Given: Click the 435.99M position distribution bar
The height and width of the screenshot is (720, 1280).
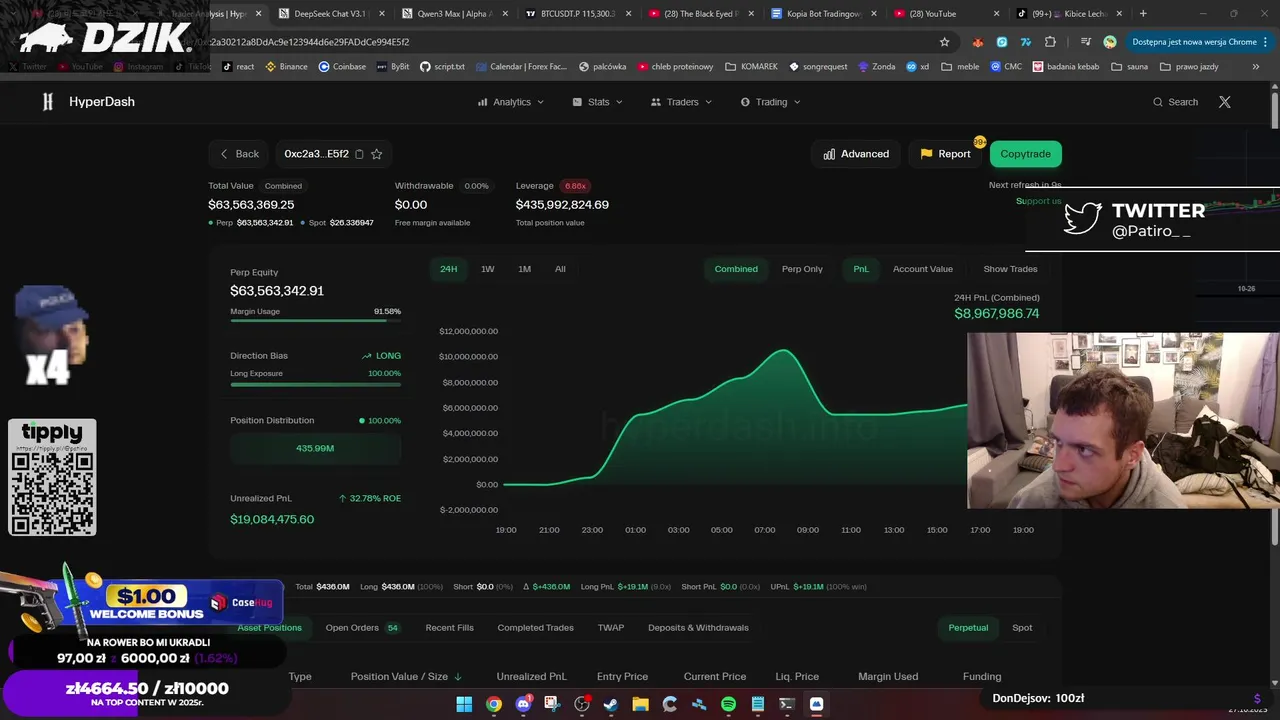Looking at the screenshot, I should click(x=315, y=448).
